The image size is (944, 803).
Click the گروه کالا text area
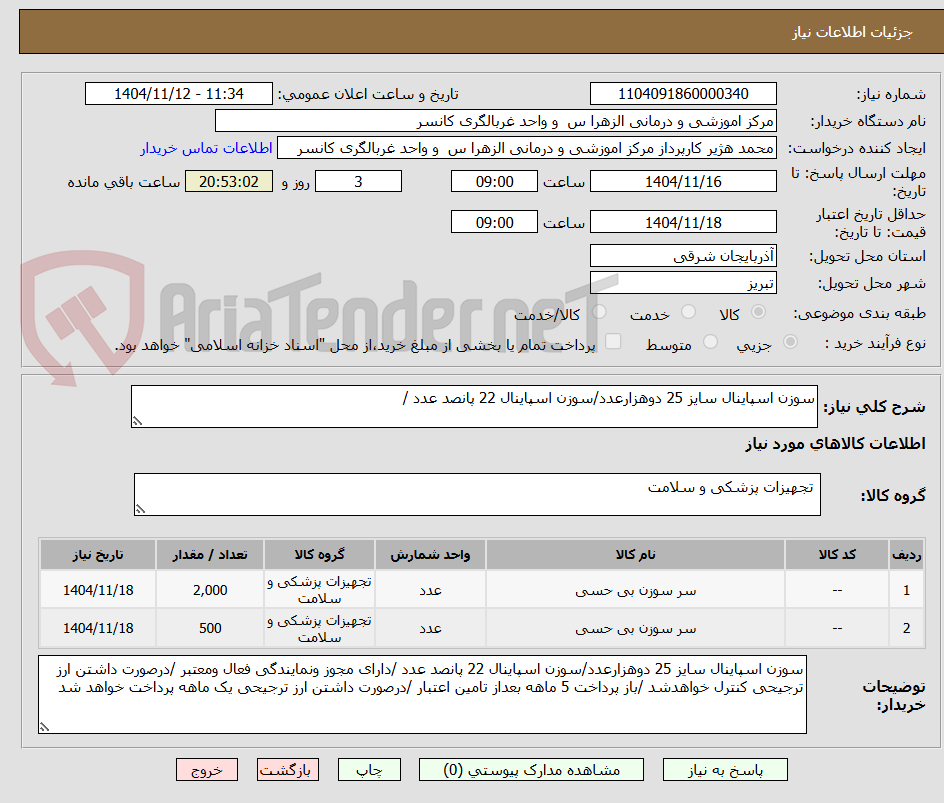coord(477,494)
